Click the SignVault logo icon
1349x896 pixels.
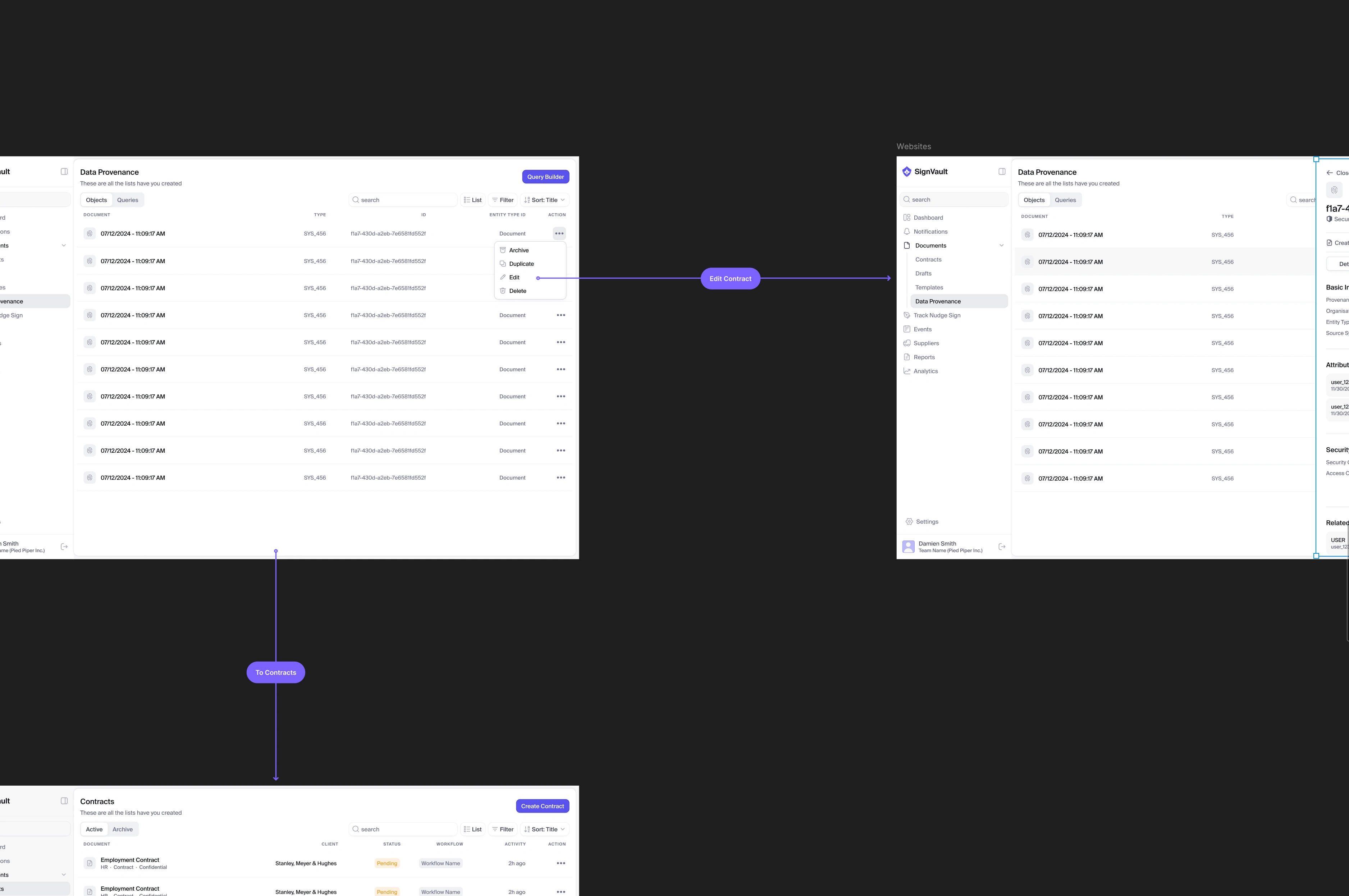[907, 172]
